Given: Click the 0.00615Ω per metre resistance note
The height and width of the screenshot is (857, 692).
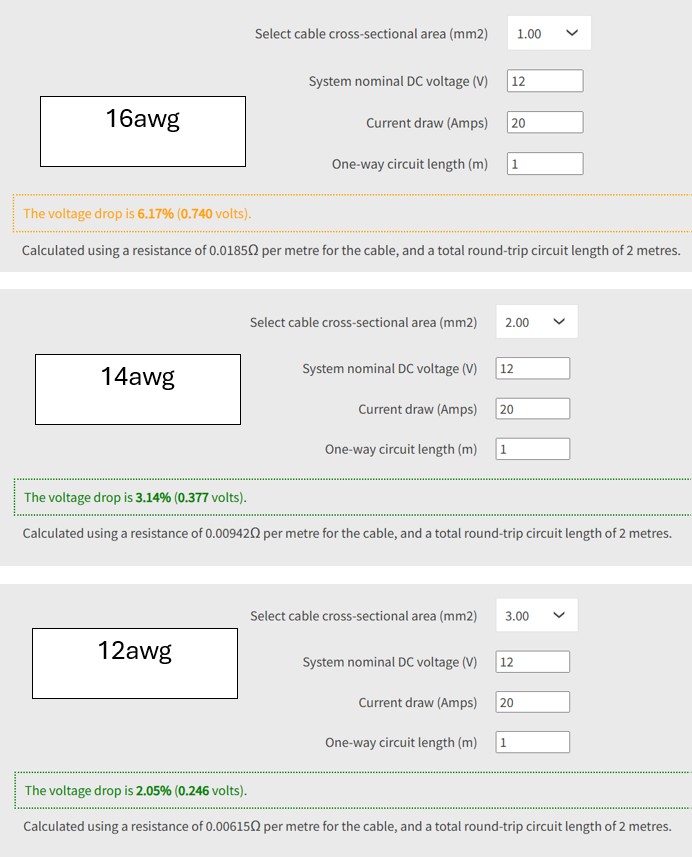Looking at the screenshot, I should coord(347,826).
